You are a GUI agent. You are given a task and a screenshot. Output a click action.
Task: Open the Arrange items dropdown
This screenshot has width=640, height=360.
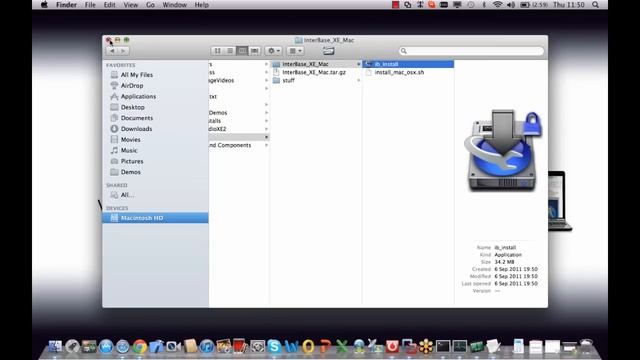pos(295,51)
